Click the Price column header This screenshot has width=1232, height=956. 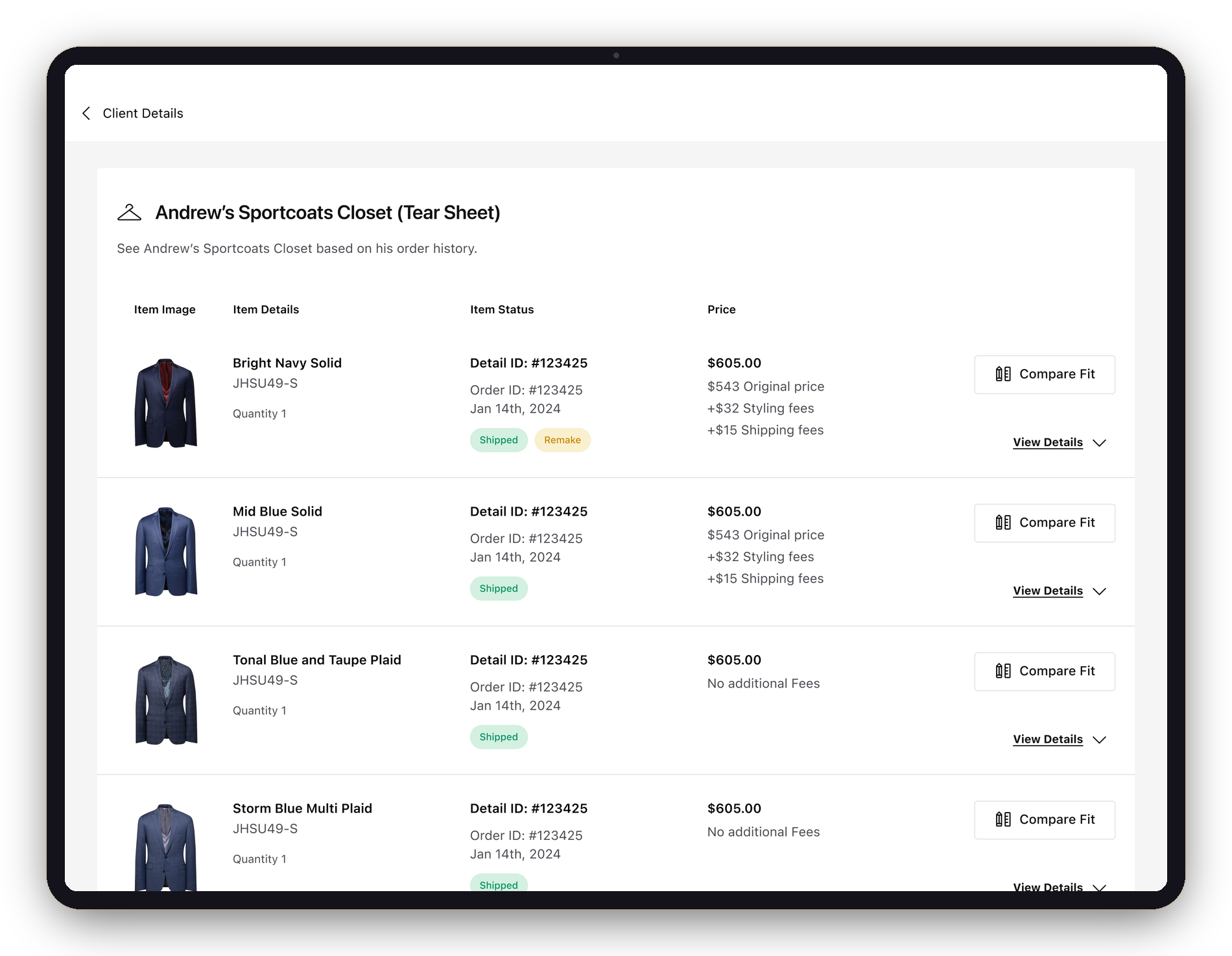[x=721, y=310]
